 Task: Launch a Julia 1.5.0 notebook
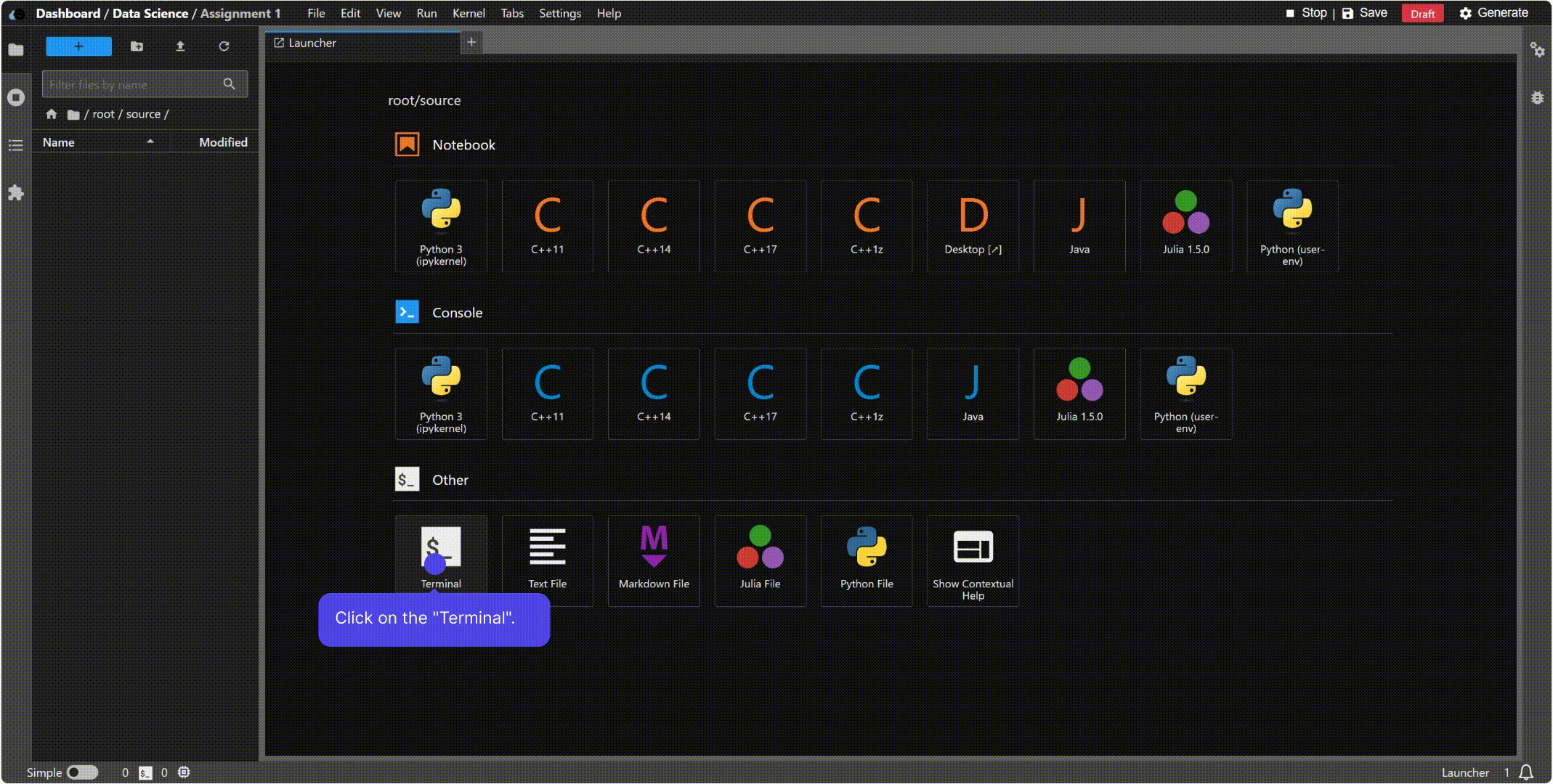1185,226
